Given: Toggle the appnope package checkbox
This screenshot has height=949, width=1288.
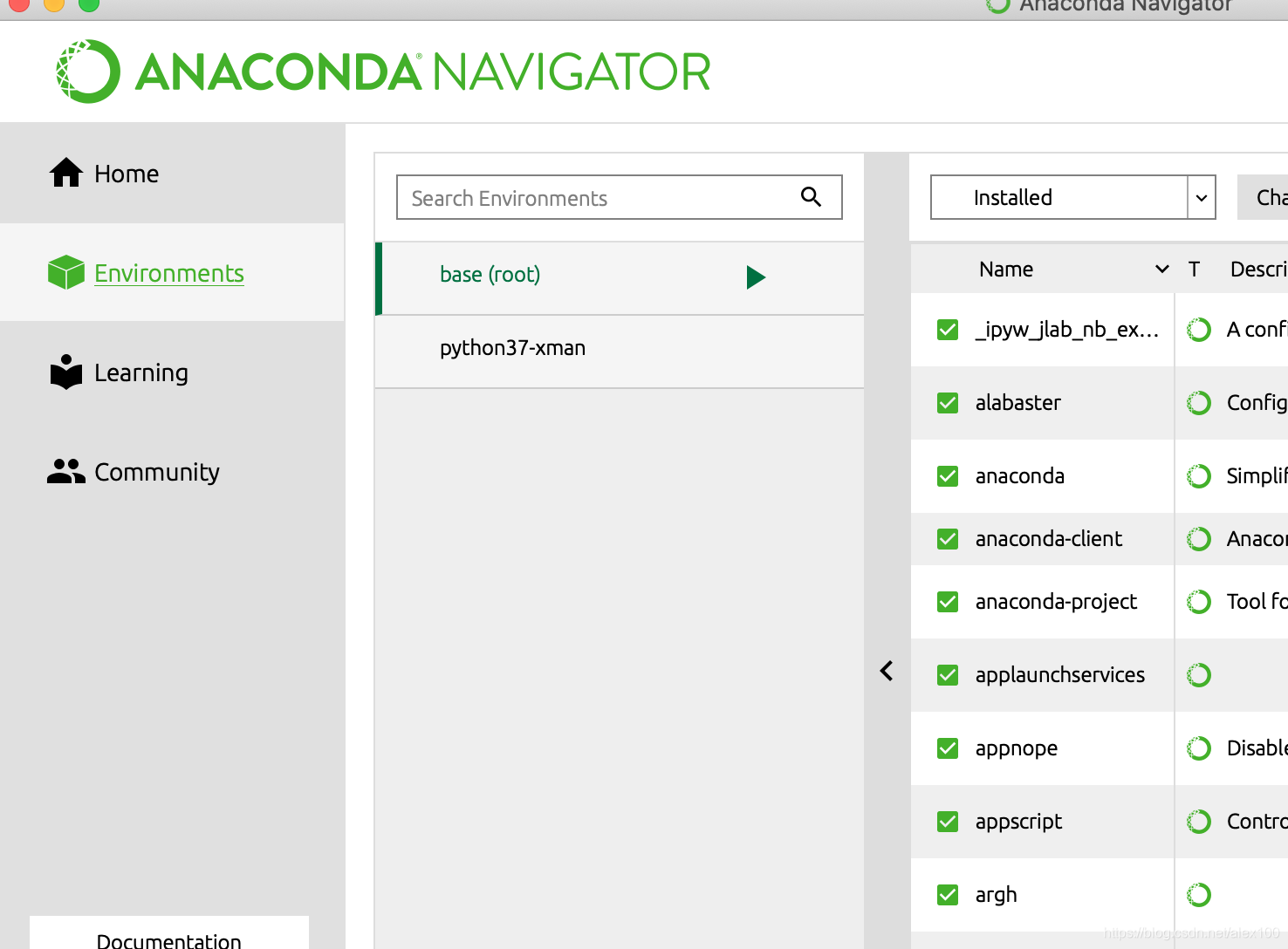Looking at the screenshot, I should [948, 748].
